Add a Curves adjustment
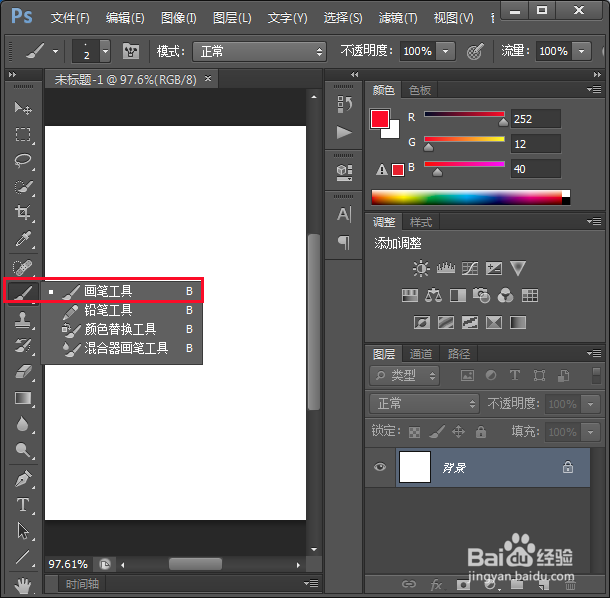610x598 pixels. 470,268
